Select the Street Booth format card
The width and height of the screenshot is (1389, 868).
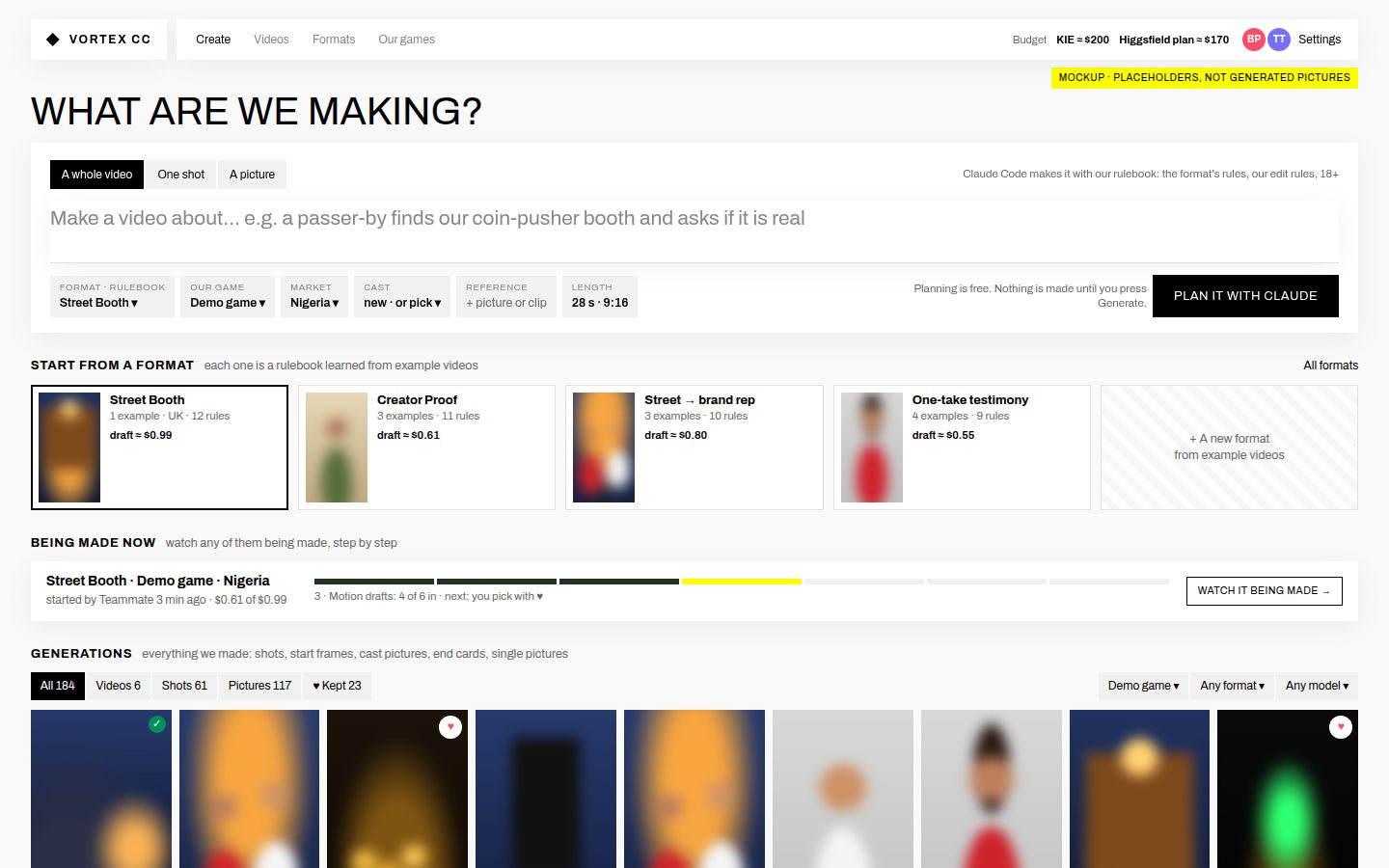(x=159, y=448)
